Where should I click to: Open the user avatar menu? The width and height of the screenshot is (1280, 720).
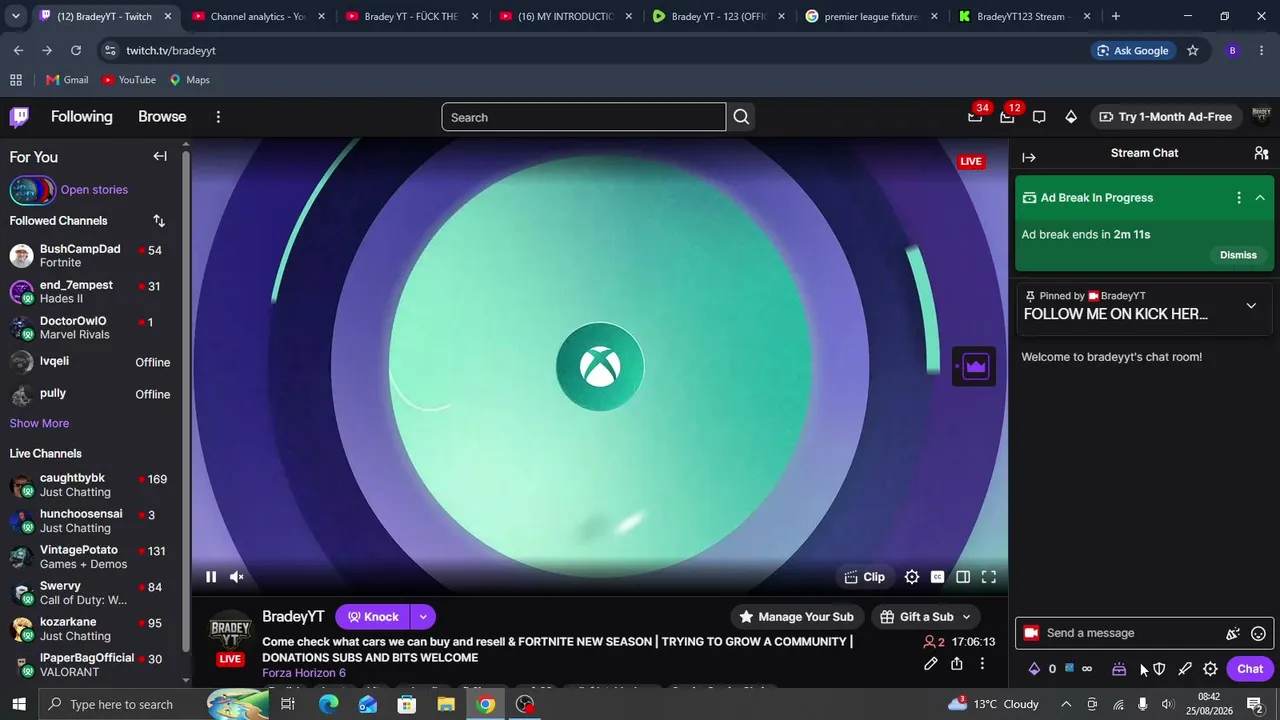1261,117
